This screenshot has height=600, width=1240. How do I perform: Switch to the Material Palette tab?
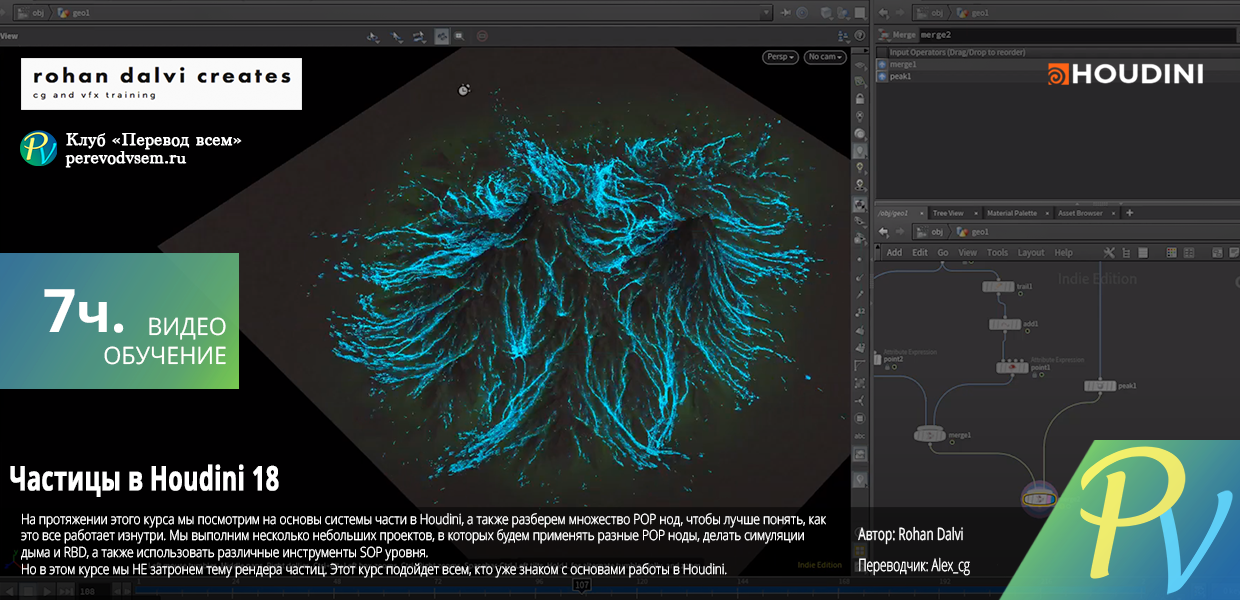(x=1012, y=213)
